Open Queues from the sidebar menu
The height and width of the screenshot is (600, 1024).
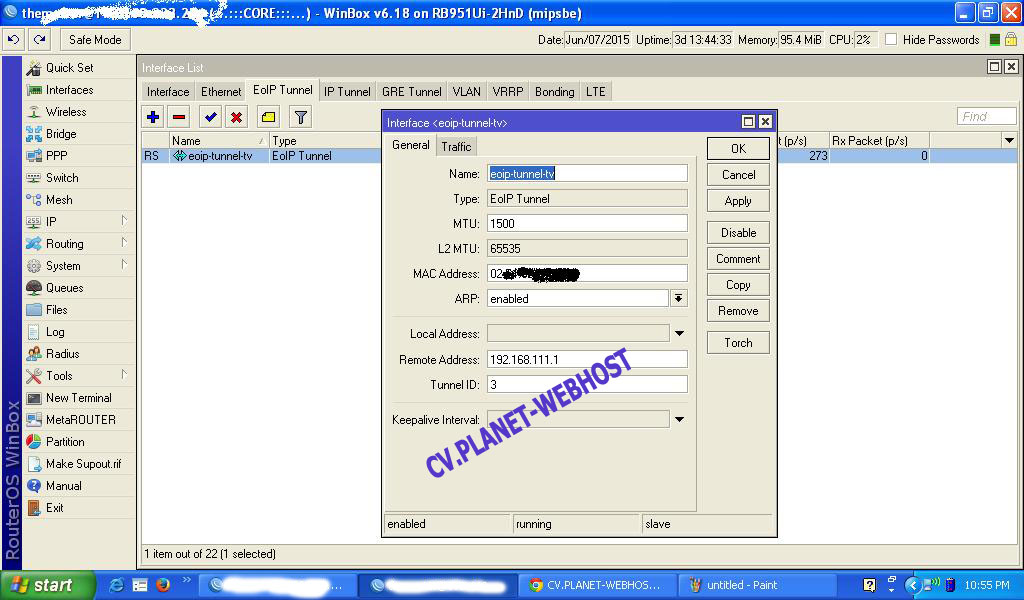pos(64,288)
